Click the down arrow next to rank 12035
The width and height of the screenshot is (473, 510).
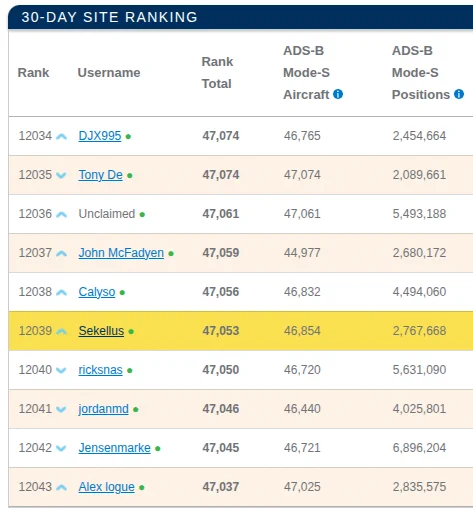61,175
